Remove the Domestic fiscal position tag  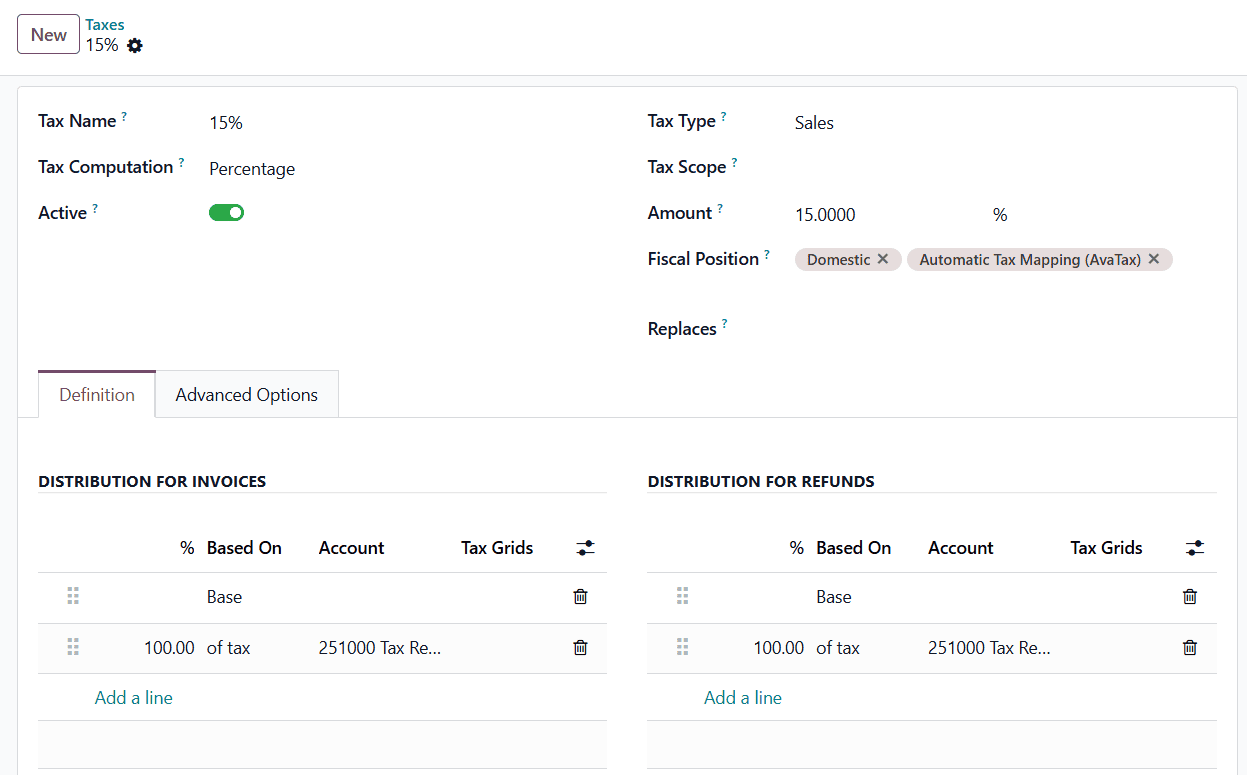pos(883,259)
